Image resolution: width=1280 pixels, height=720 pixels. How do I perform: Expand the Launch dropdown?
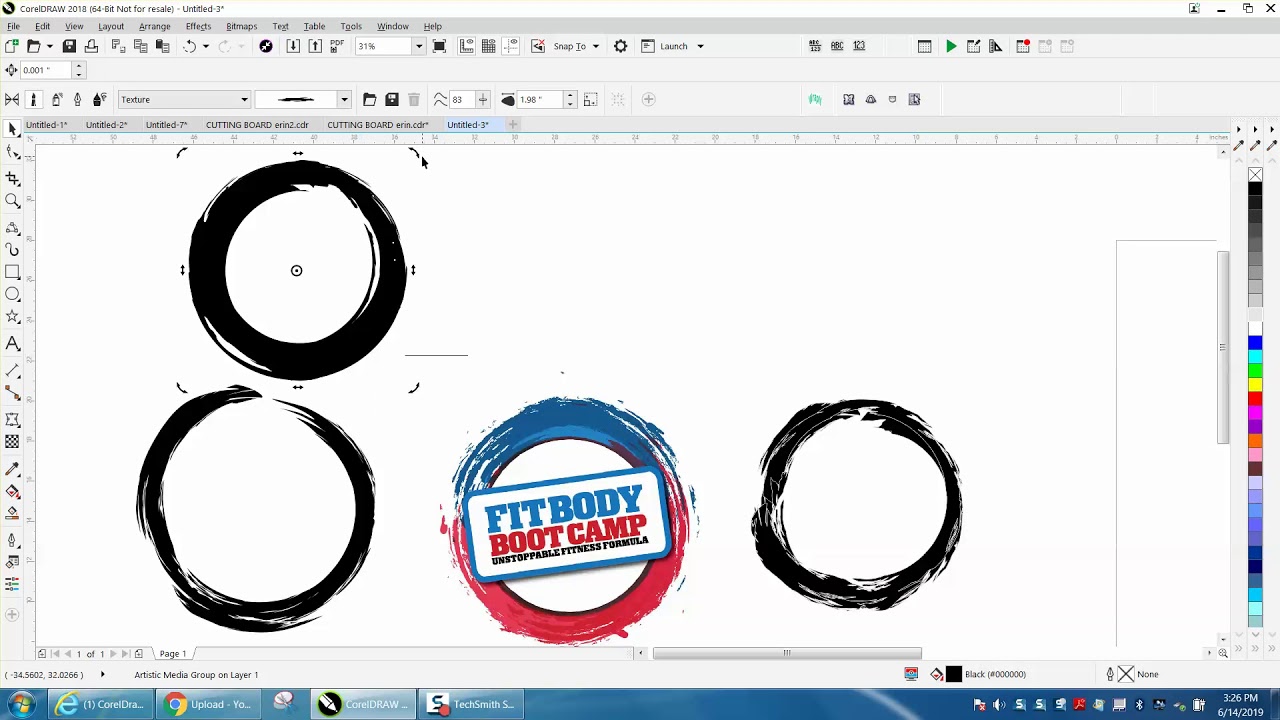pos(700,46)
